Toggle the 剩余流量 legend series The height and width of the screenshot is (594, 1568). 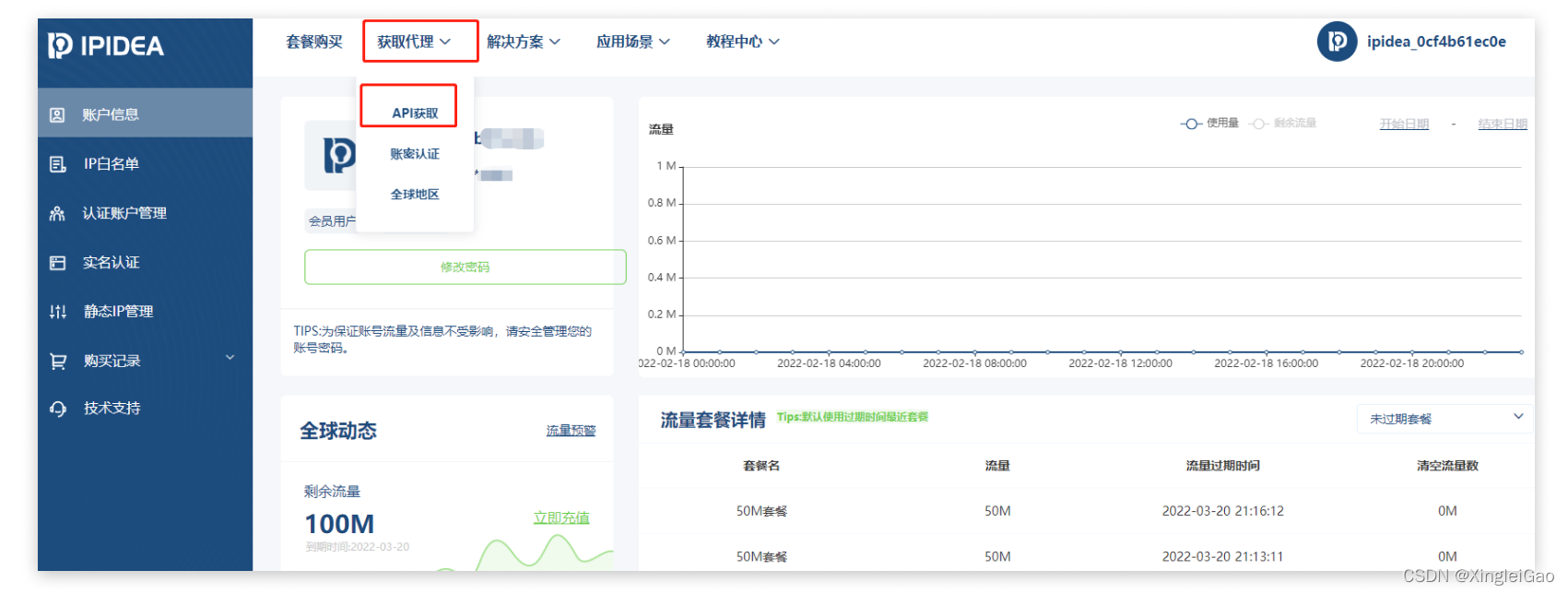pyautogui.click(x=1282, y=124)
